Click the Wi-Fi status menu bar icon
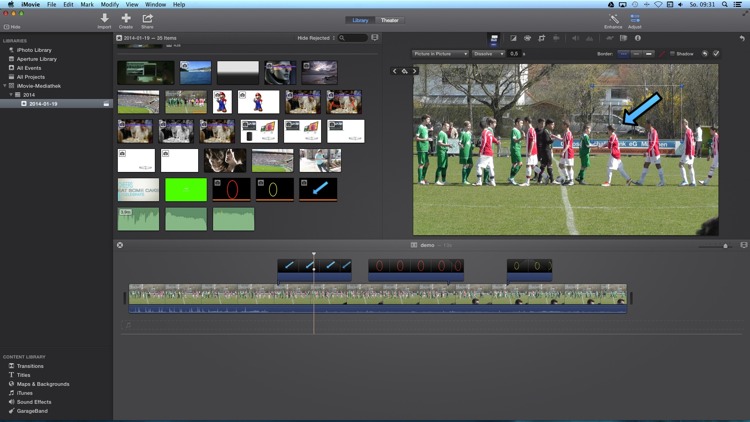The image size is (750, 422). [x=658, y=4]
